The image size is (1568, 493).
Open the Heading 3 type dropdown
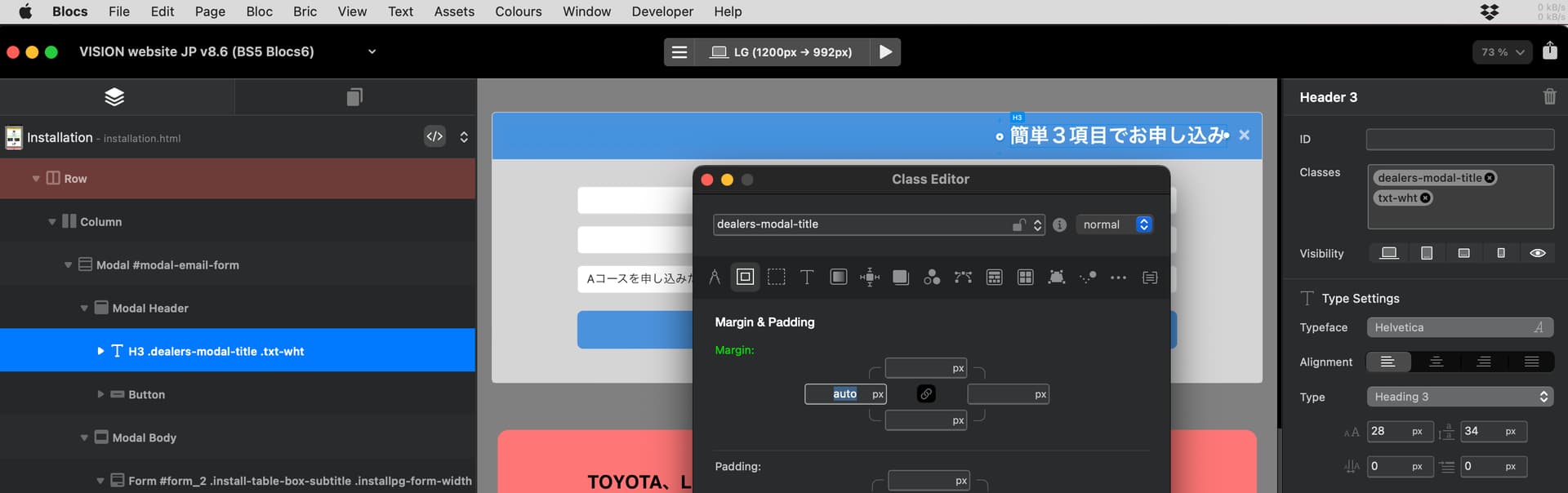coord(1459,397)
